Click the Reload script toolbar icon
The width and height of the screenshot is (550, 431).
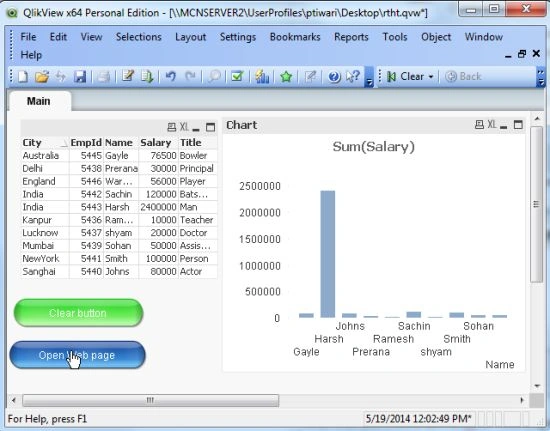point(147,76)
